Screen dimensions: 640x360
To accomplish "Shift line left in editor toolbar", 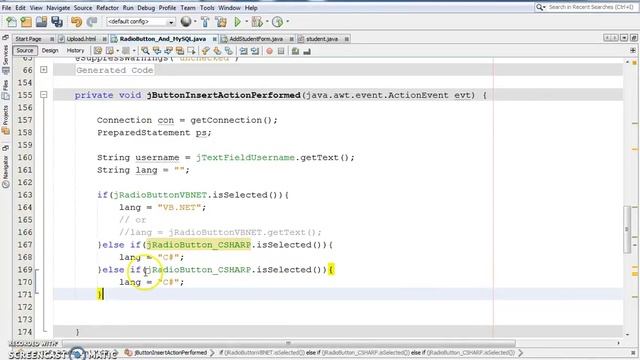I will [x=243, y=51].
